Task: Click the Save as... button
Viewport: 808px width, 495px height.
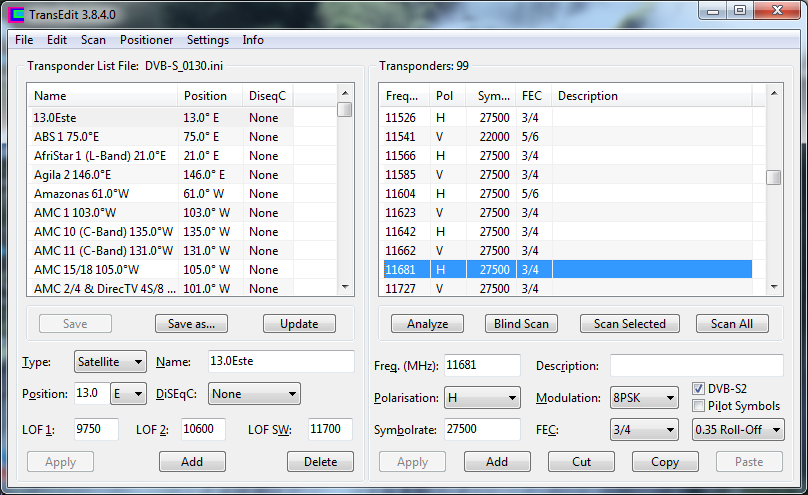Action: (x=192, y=324)
